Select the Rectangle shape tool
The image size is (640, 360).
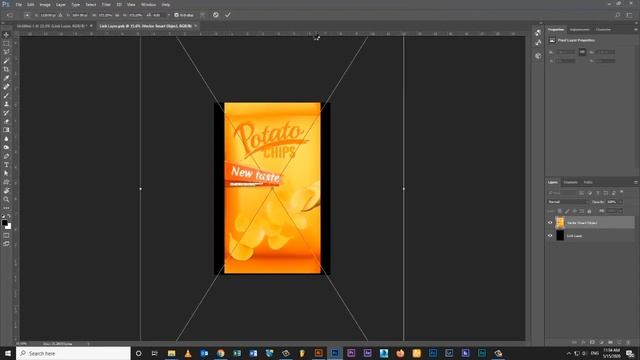click(6, 182)
